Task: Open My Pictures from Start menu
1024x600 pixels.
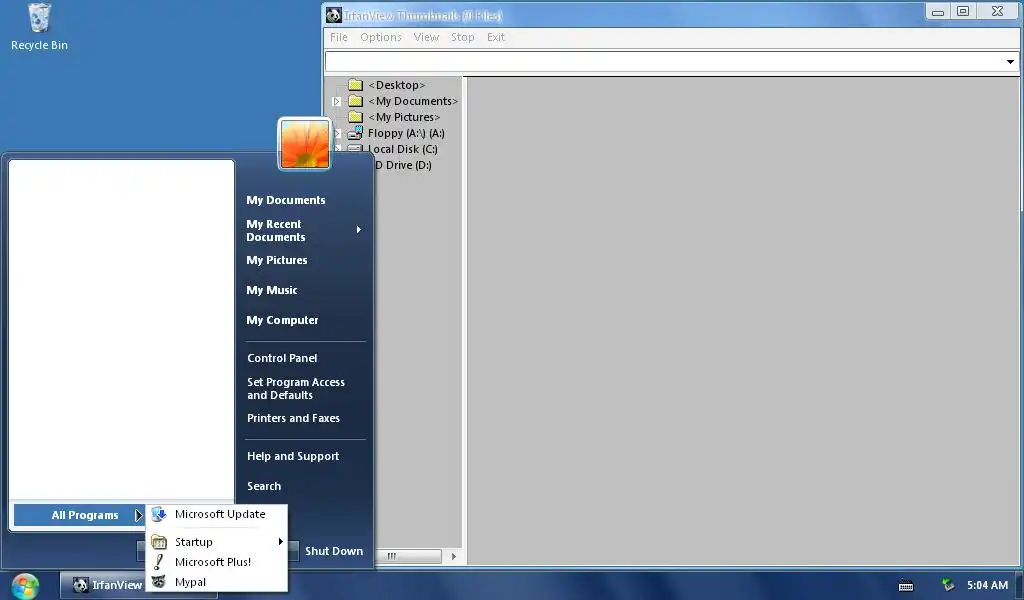Action: pyautogui.click(x=276, y=260)
